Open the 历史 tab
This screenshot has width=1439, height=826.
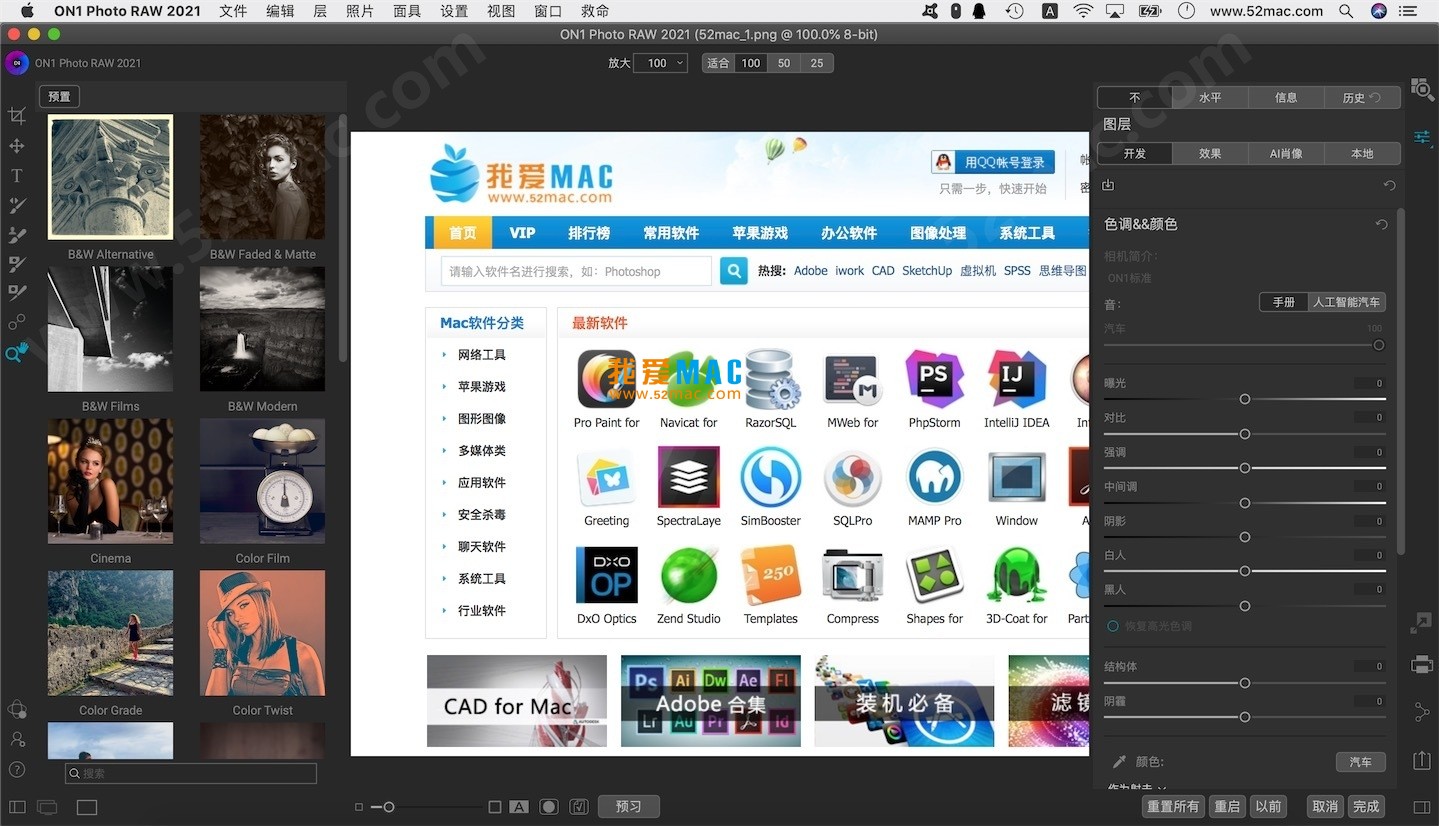[x=1362, y=98]
